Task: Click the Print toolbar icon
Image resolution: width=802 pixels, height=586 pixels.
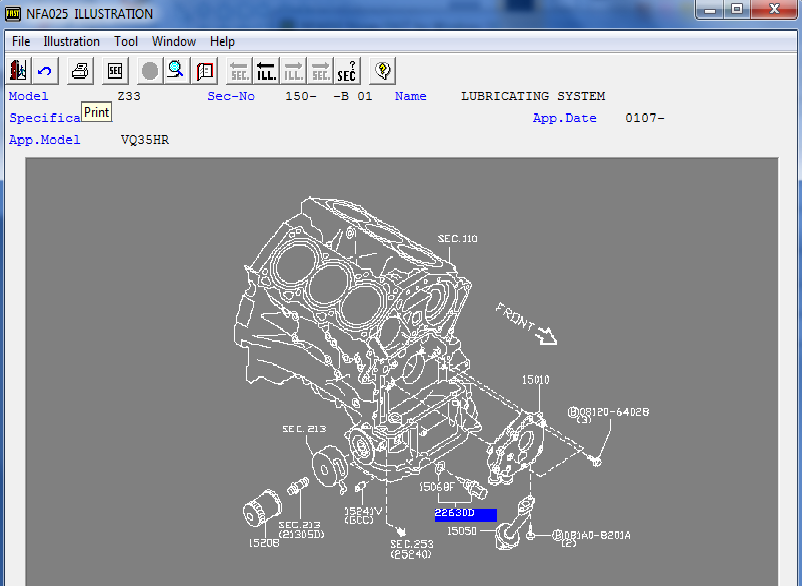Action: (81, 71)
